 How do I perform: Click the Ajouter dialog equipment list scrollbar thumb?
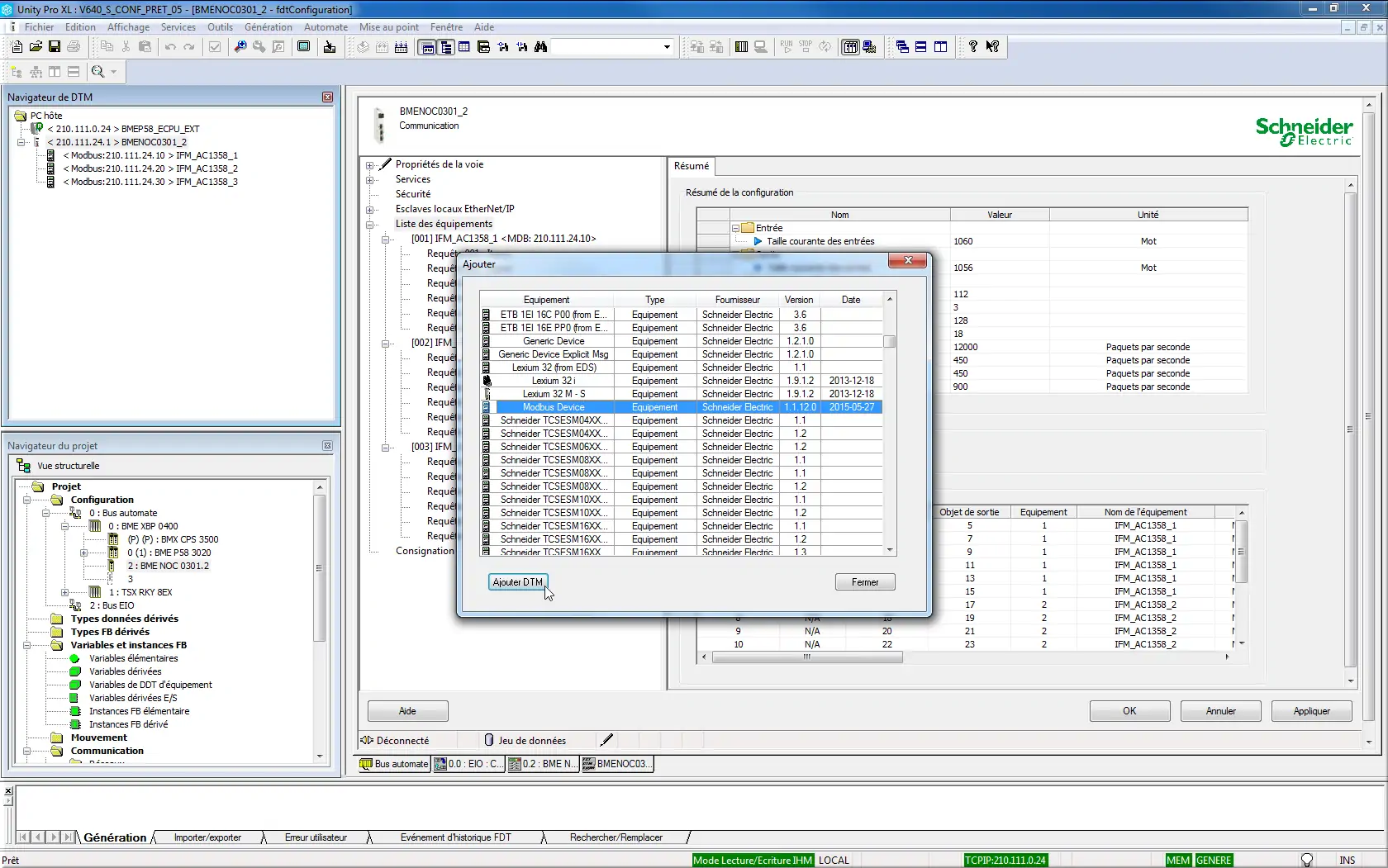(890, 341)
